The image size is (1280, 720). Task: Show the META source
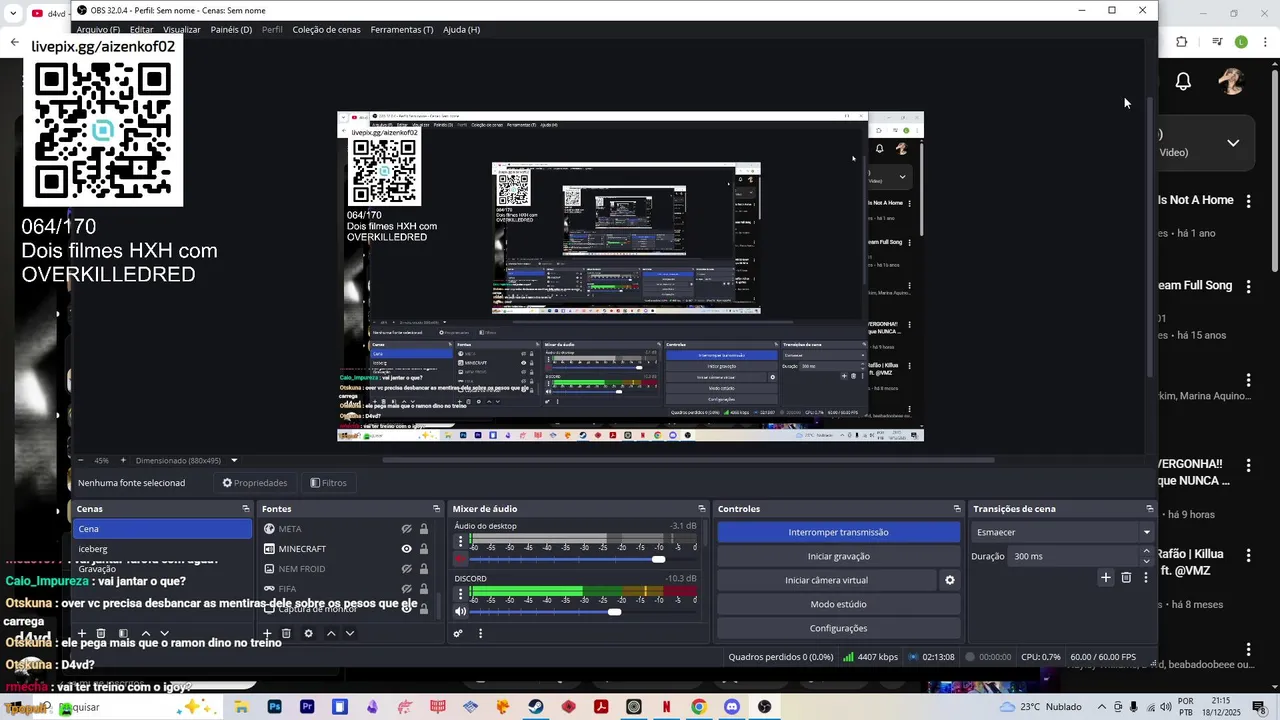(x=407, y=529)
